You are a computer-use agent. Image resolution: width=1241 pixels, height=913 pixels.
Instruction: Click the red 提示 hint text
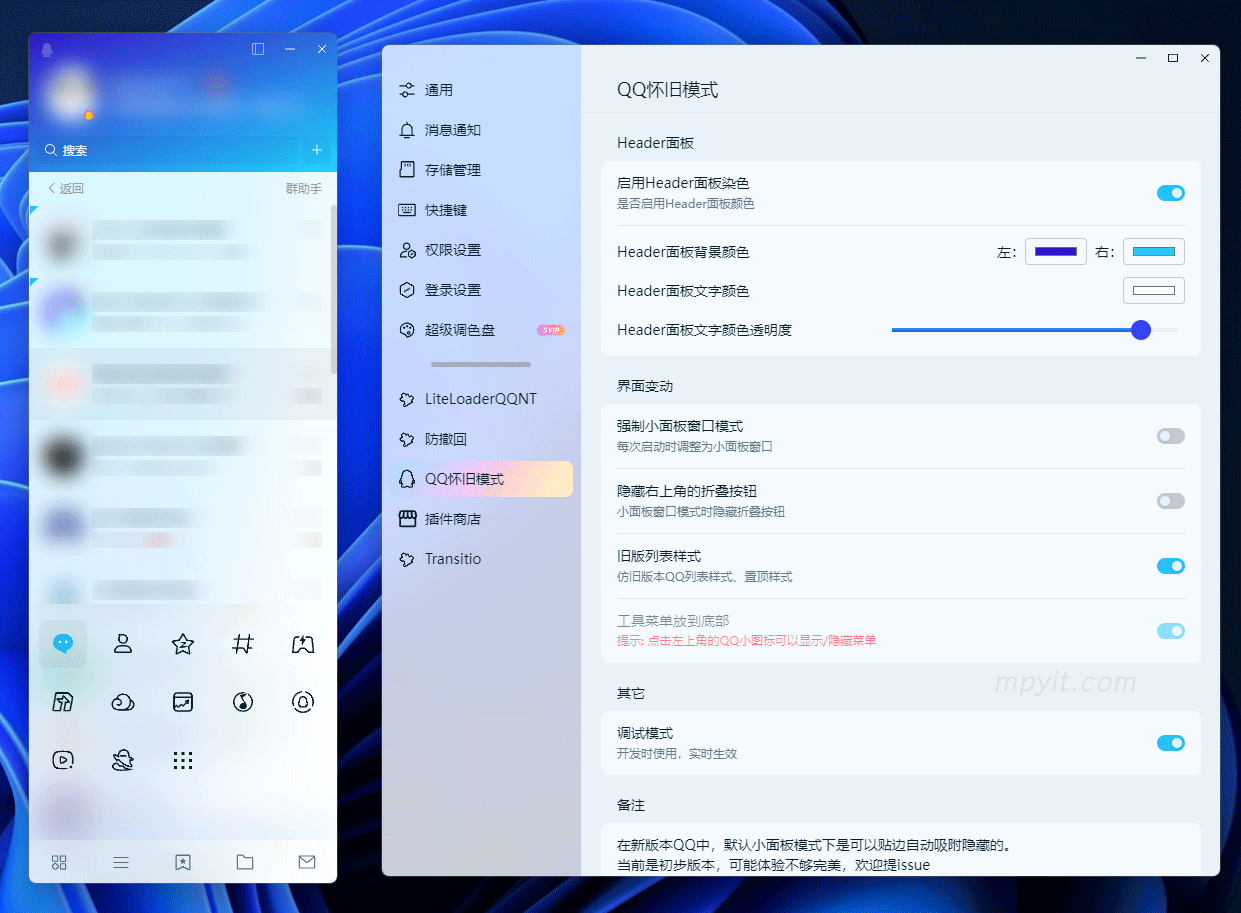[x=747, y=641]
